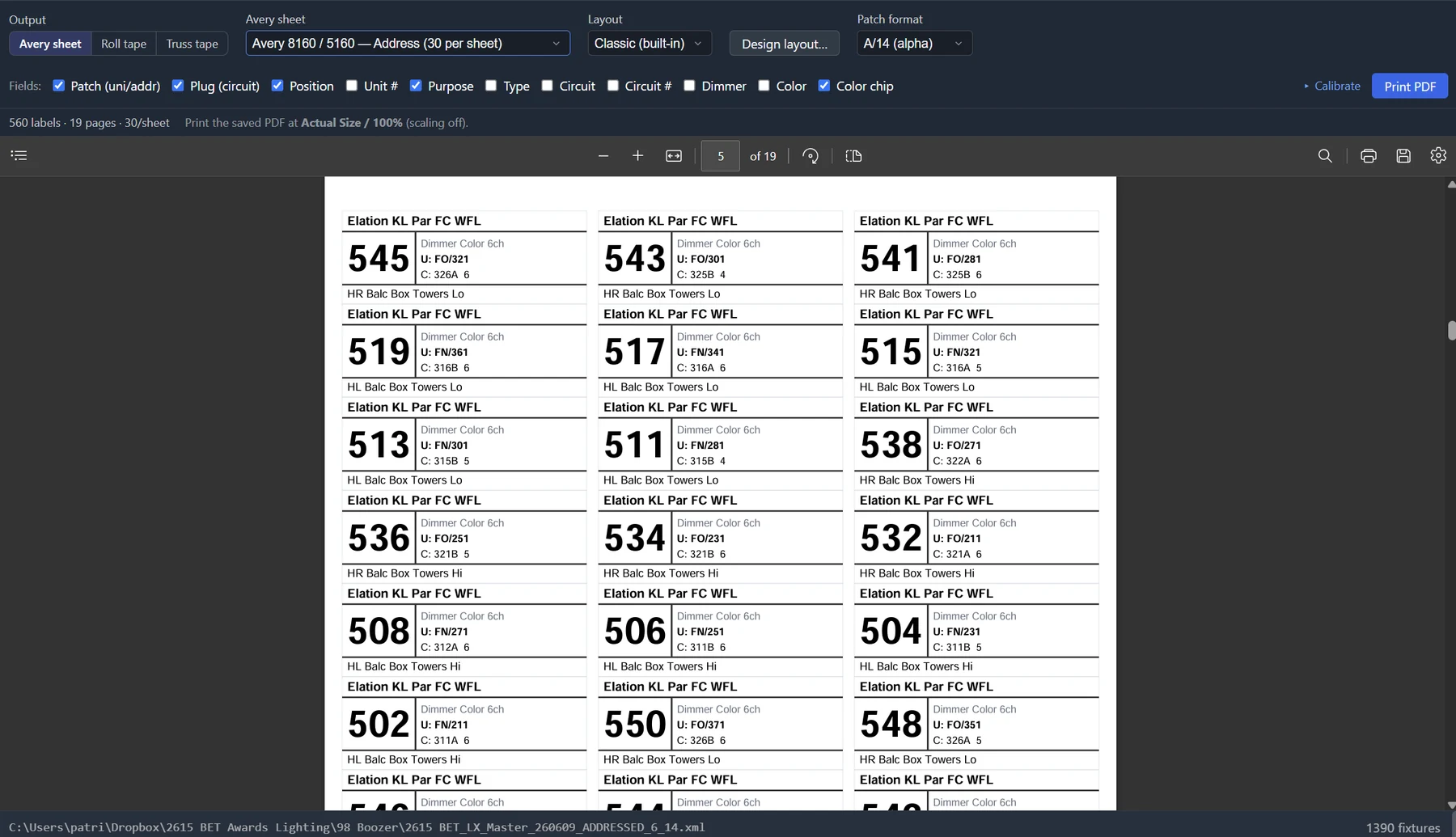Viewport: 1456px width, 837px height.
Task: Uncheck the Purpose field
Action: coord(416,86)
